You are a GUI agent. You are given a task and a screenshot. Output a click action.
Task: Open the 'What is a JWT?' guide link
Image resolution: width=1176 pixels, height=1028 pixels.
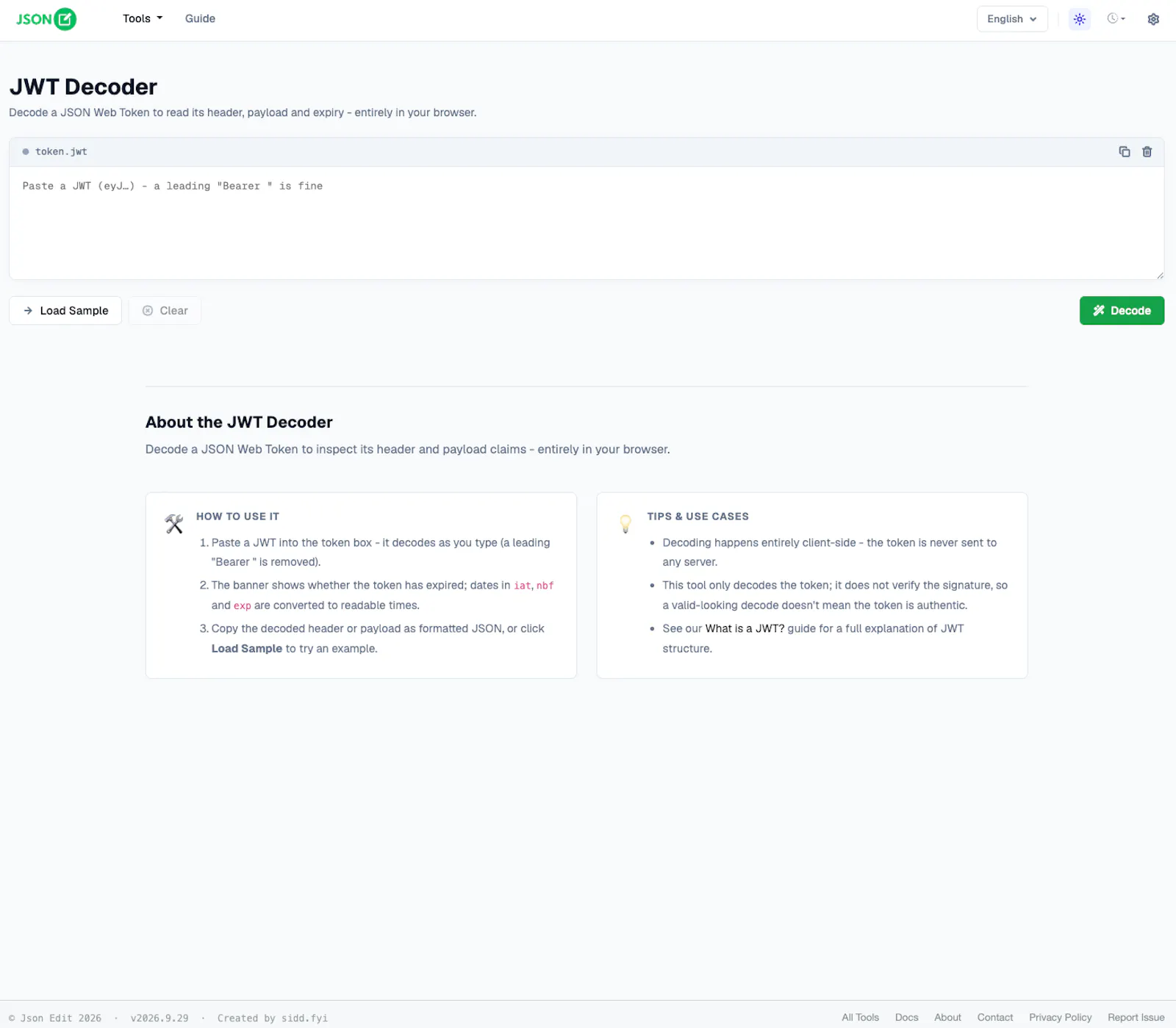coord(745,629)
